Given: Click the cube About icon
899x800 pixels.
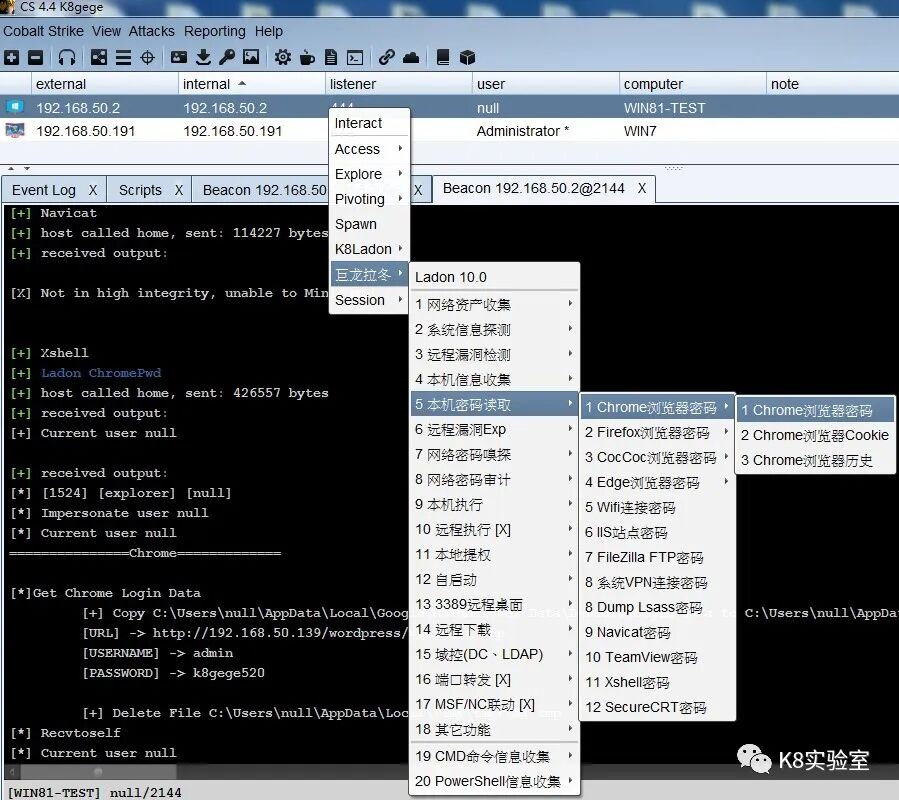Looking at the screenshot, I should click(x=468, y=57).
